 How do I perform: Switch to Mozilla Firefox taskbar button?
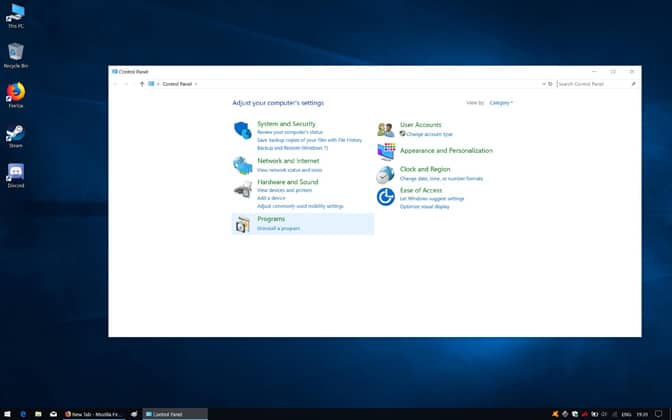[x=94, y=414]
